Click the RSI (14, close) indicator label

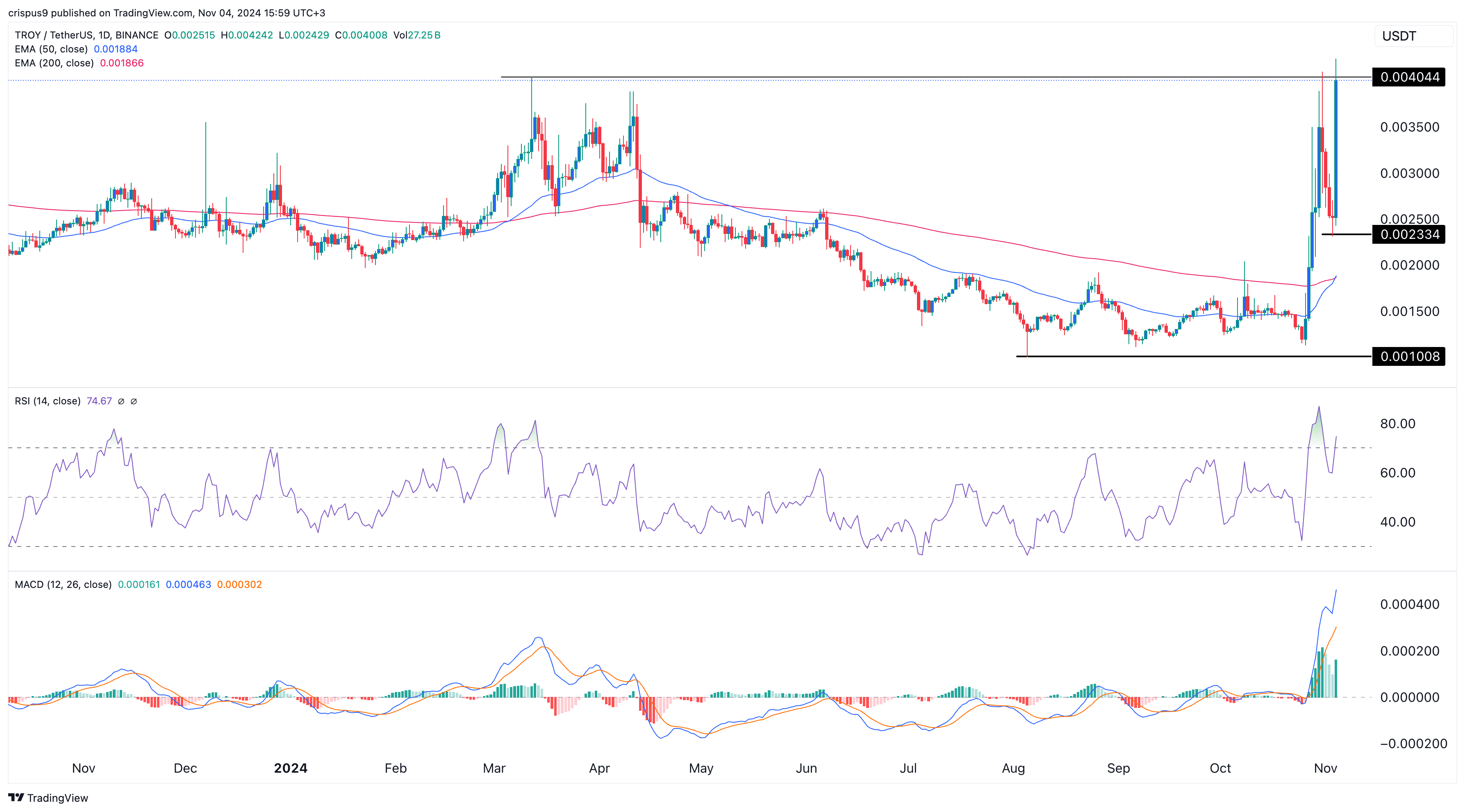(48, 401)
